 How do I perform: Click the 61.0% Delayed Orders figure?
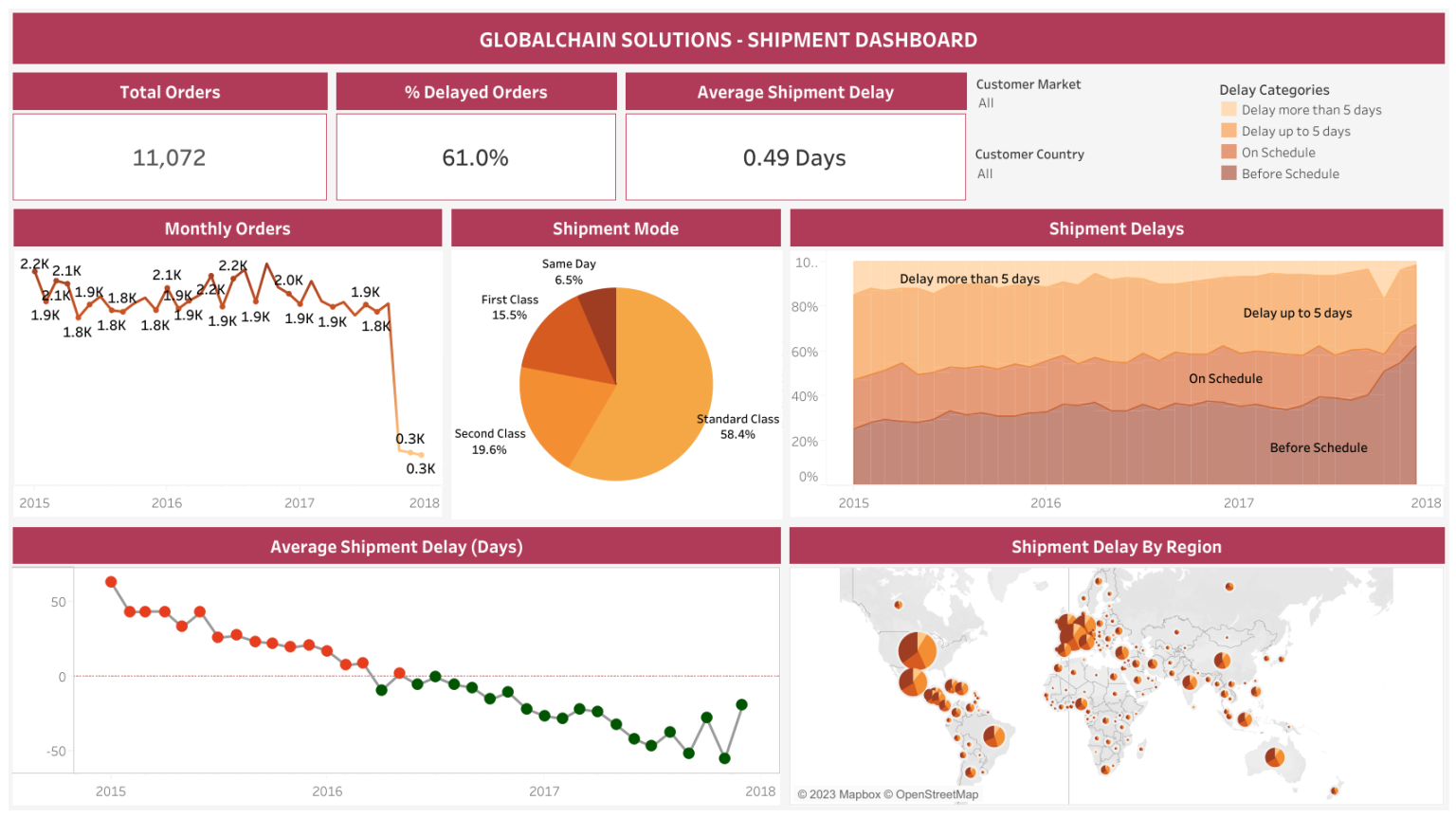pyautogui.click(x=475, y=157)
